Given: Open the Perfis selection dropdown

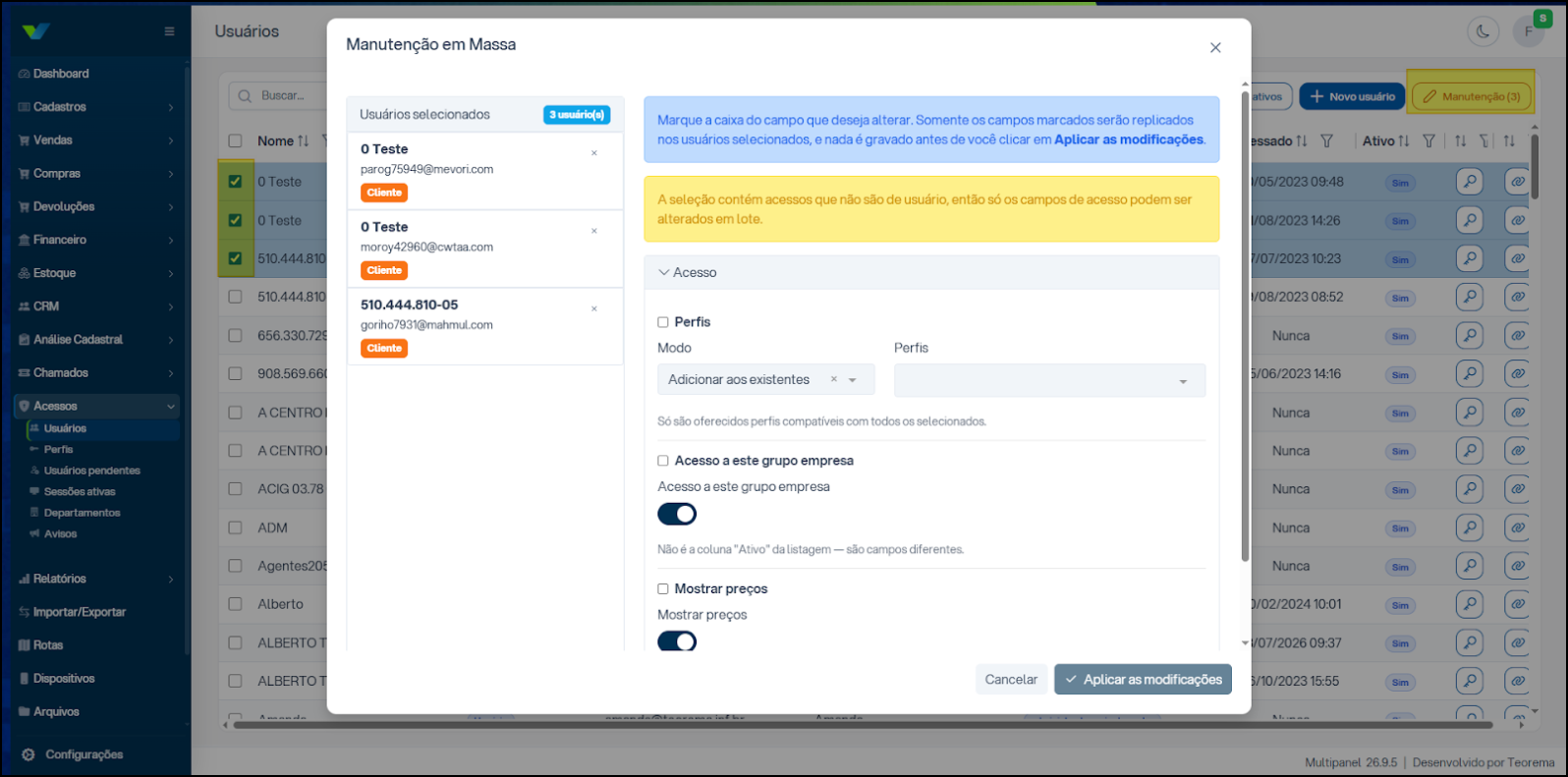Looking at the screenshot, I should 1049,380.
